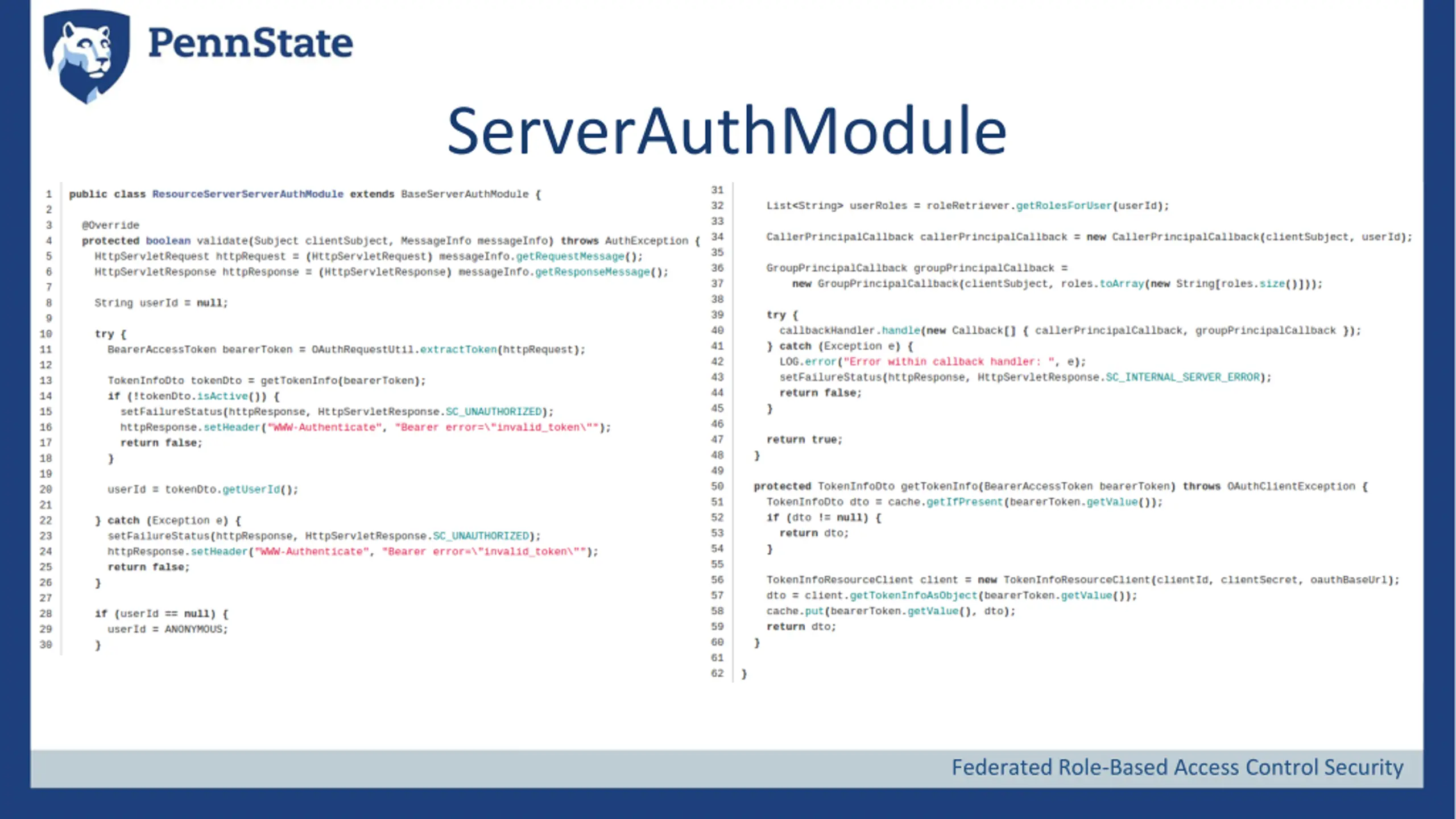Viewport: 1456px width, 819px height.
Task: Click userId = ANONYMOUS on line 29
Action: [x=168, y=630]
